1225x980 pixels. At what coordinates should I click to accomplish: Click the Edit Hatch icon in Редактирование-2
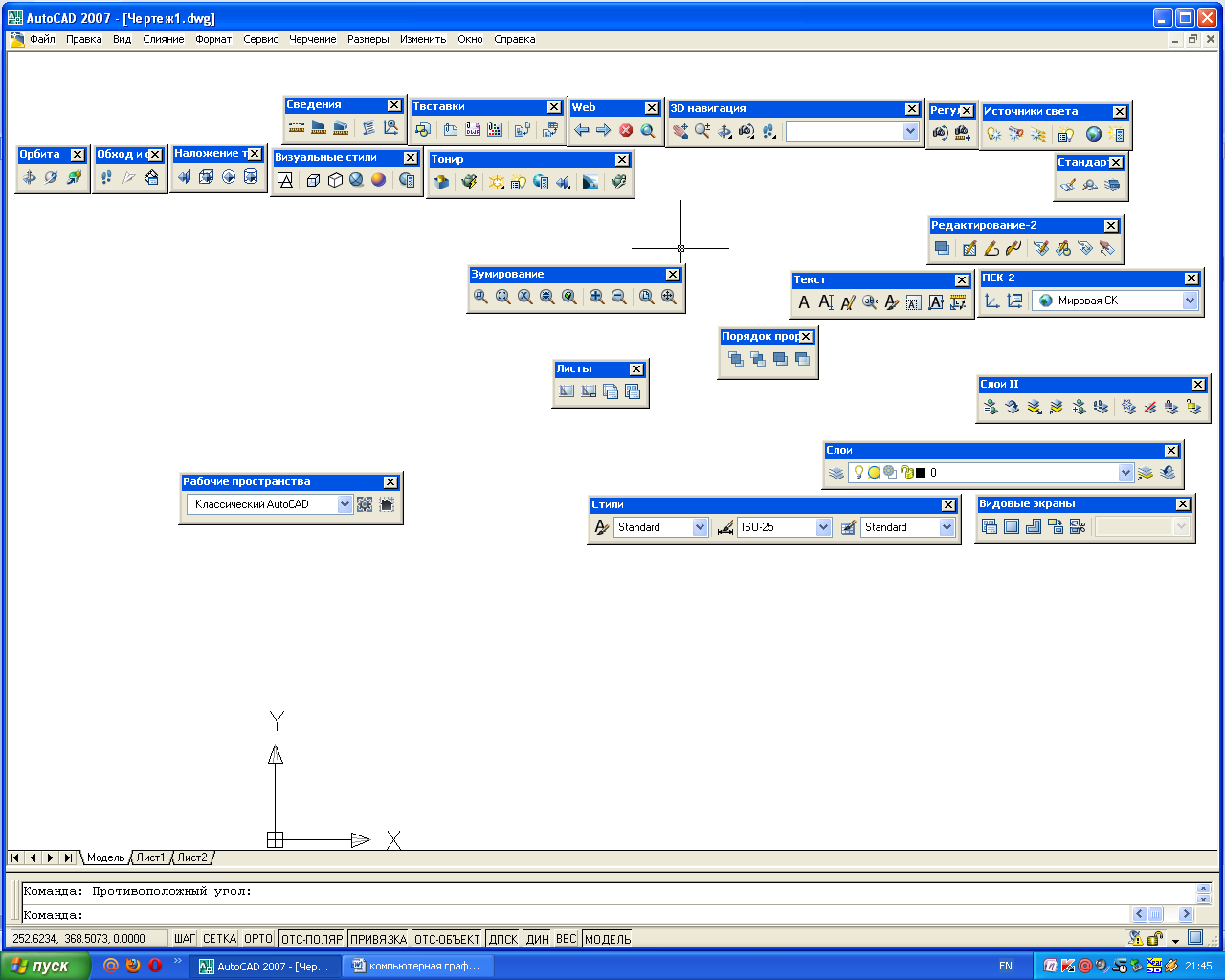969,248
